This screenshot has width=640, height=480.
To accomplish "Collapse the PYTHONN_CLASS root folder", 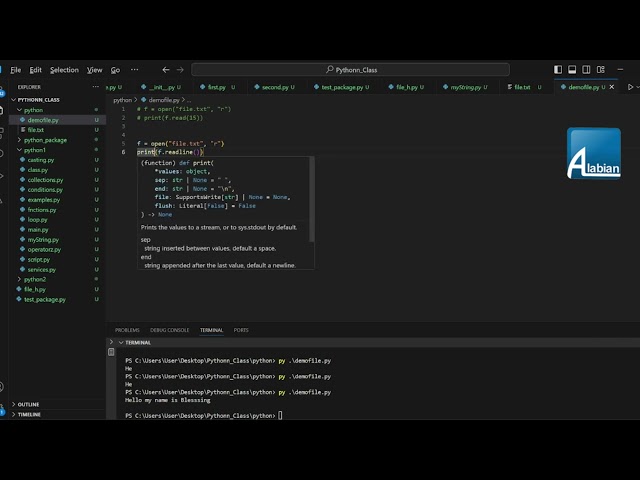I will [38, 100].
